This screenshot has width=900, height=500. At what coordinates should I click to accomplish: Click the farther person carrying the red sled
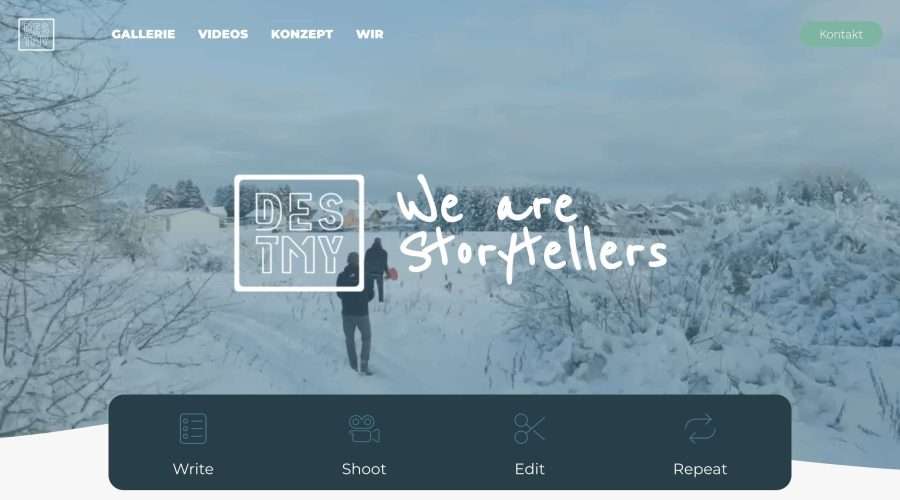(378, 269)
